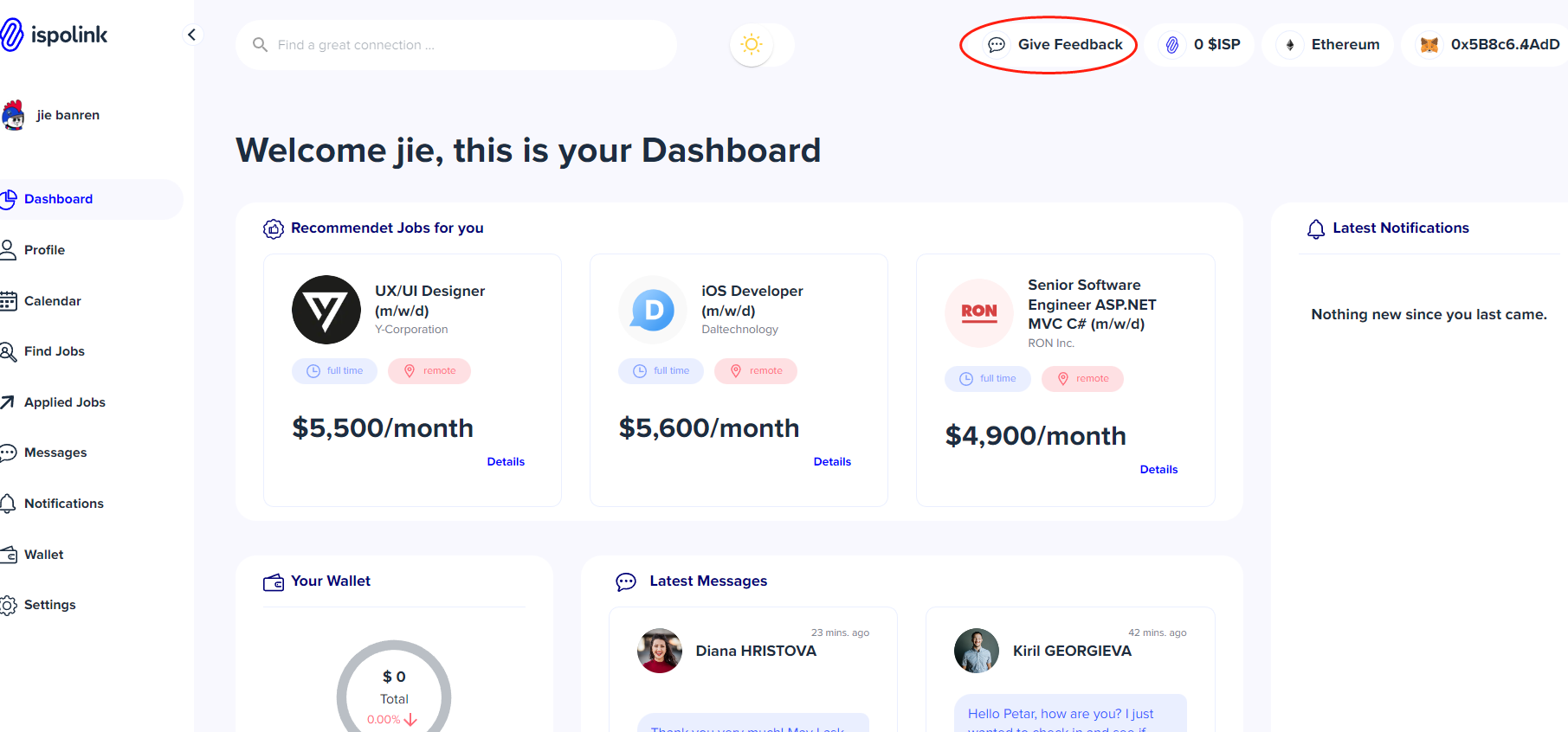Click the wallet icon beside Your Wallet
The width and height of the screenshot is (1568, 732).
tap(274, 582)
